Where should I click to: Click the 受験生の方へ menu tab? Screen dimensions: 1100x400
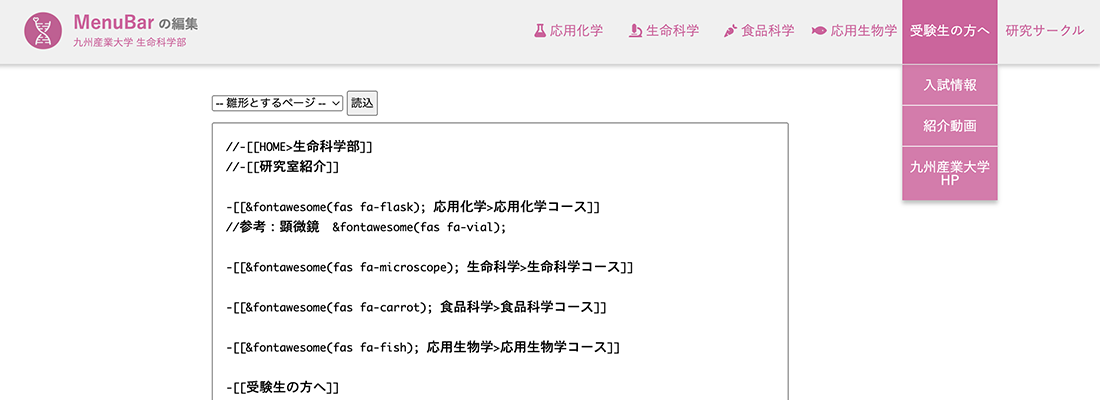pyautogui.click(x=950, y=31)
